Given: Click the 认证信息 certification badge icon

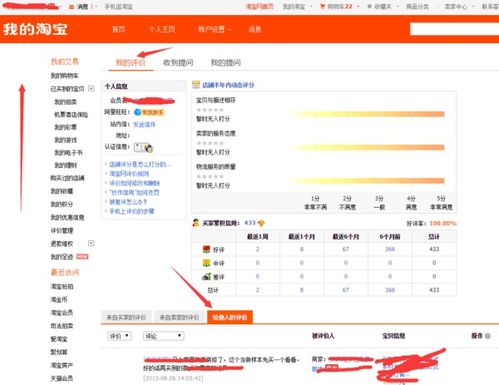Looking at the screenshot, I should [143, 147].
